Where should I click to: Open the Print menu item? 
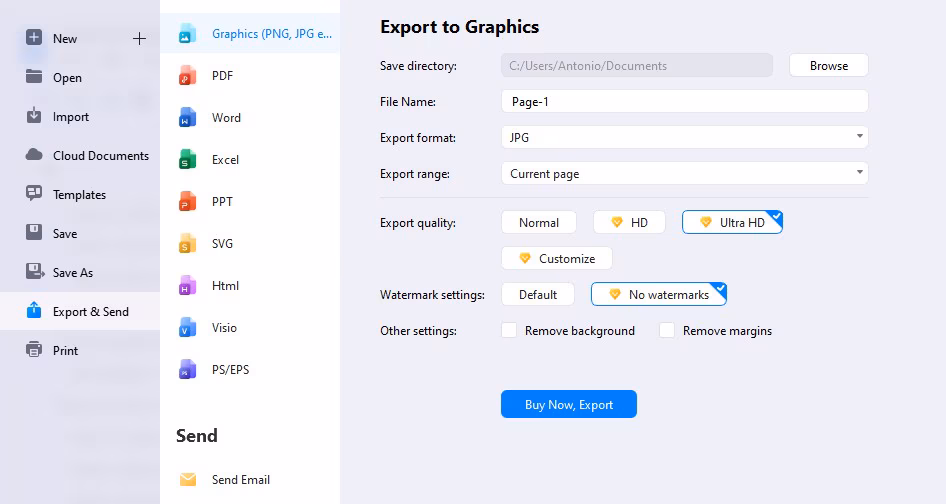(x=65, y=351)
